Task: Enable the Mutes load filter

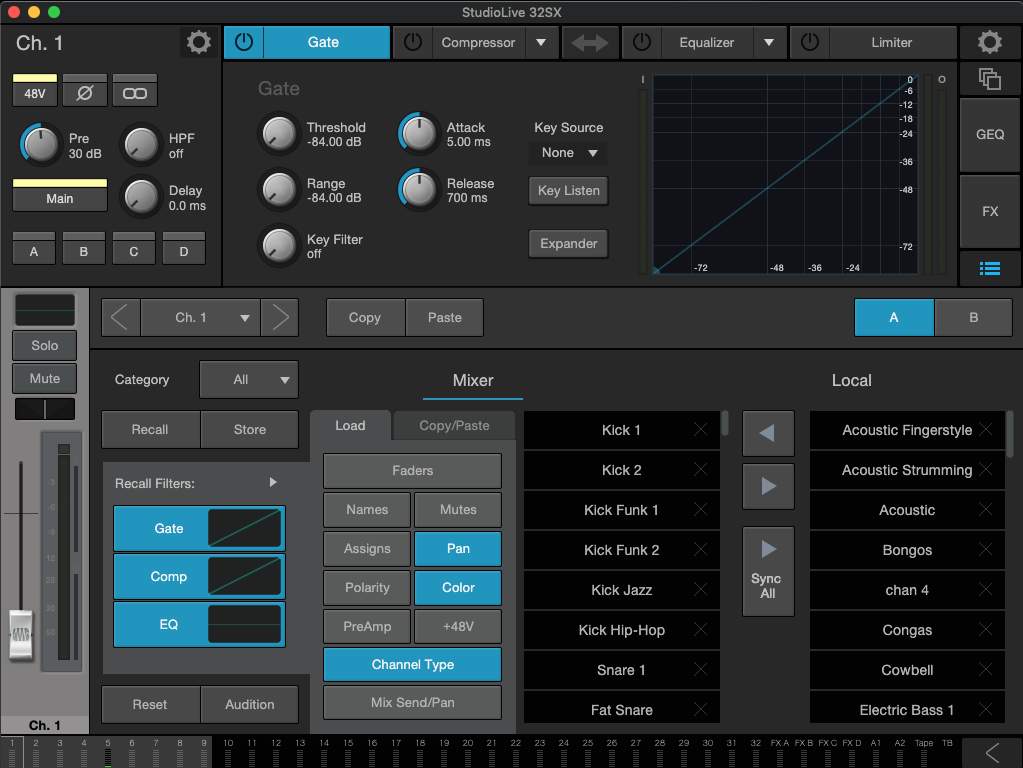Action: click(458, 510)
